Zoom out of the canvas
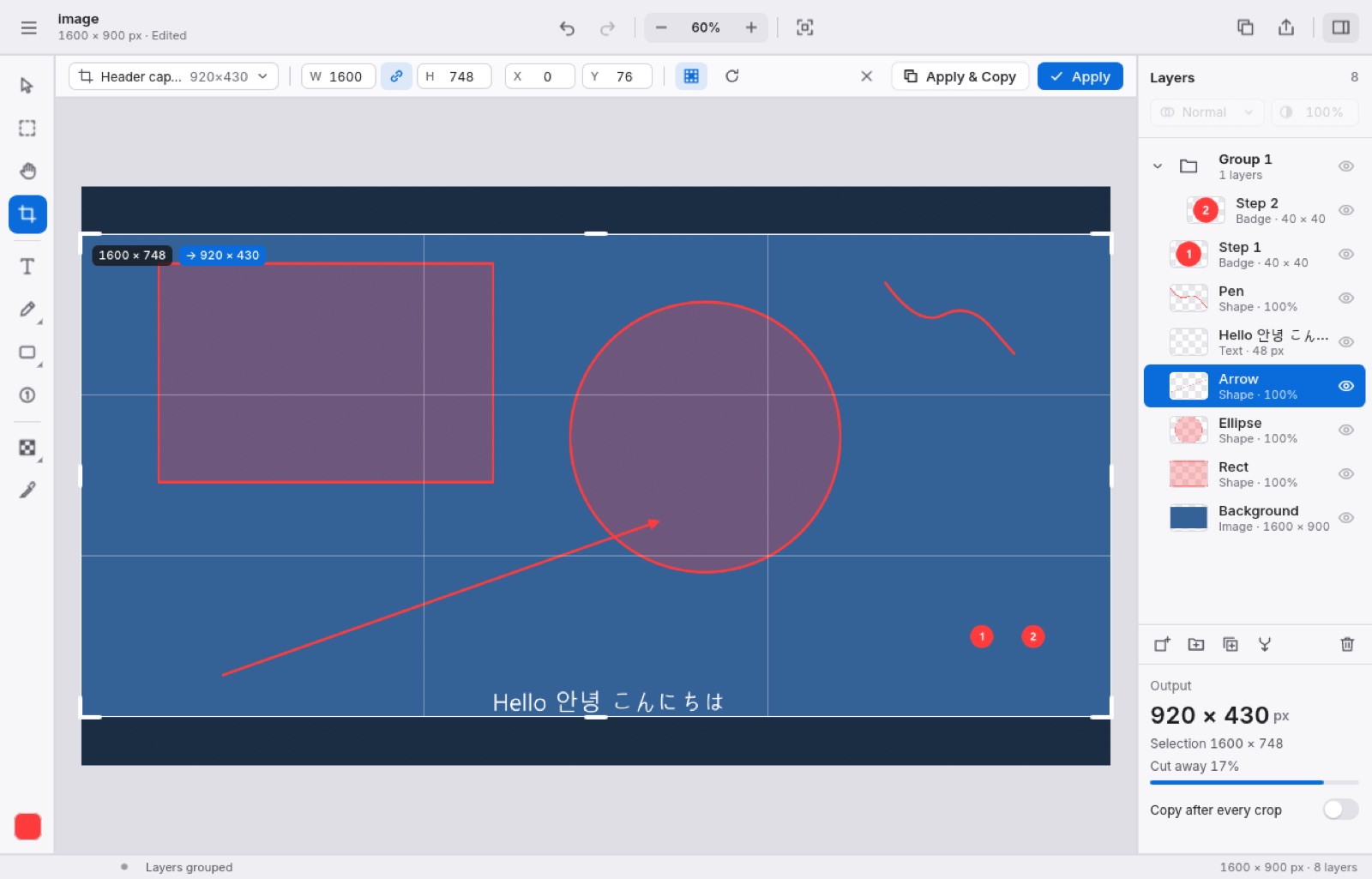Viewport: 1372px width, 879px height. [x=661, y=27]
